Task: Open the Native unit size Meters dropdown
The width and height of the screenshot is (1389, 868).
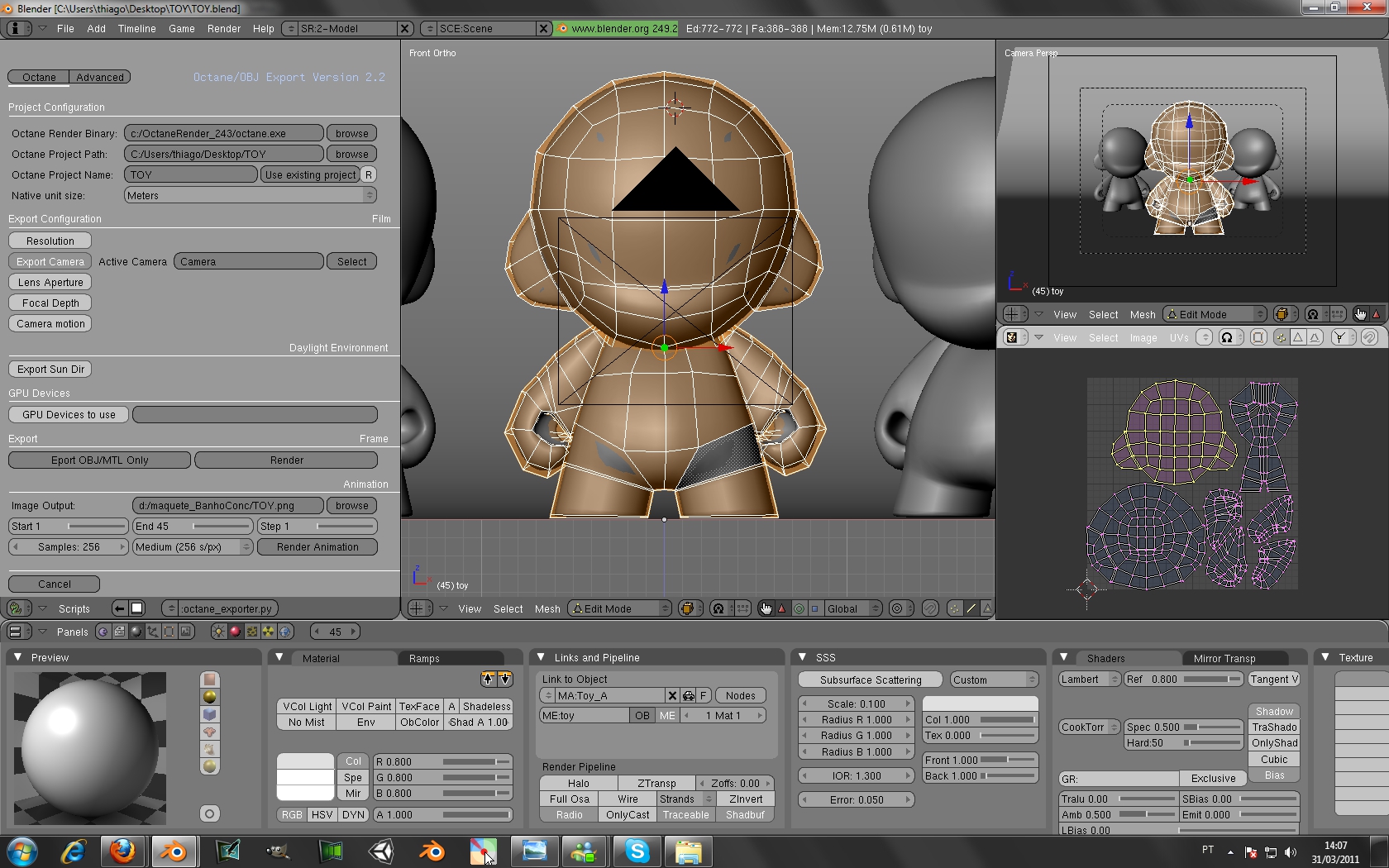Action: pos(251,196)
